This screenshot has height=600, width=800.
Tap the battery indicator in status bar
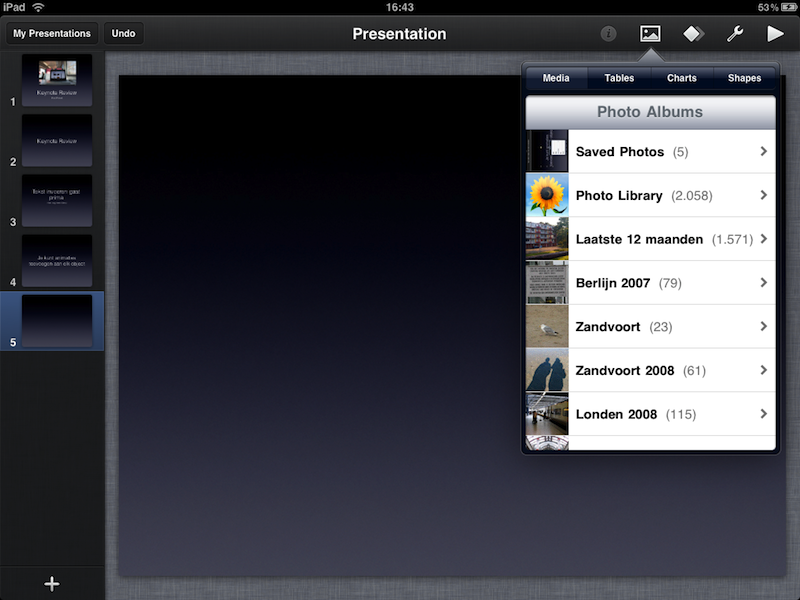785,7
